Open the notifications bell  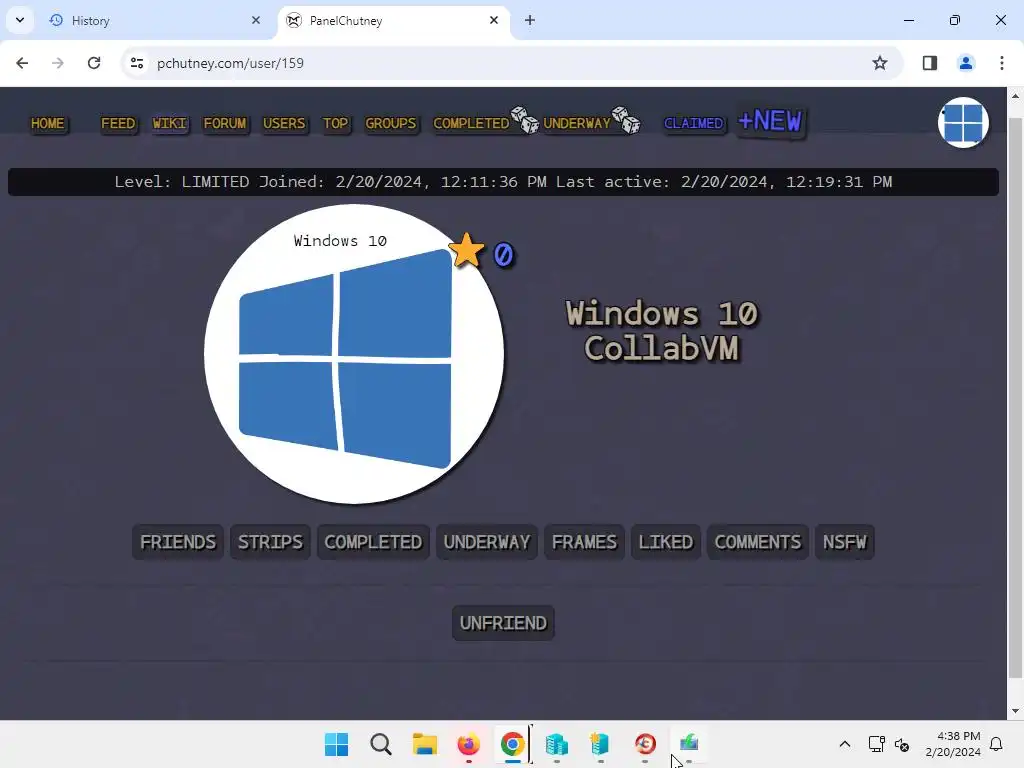tap(996, 744)
